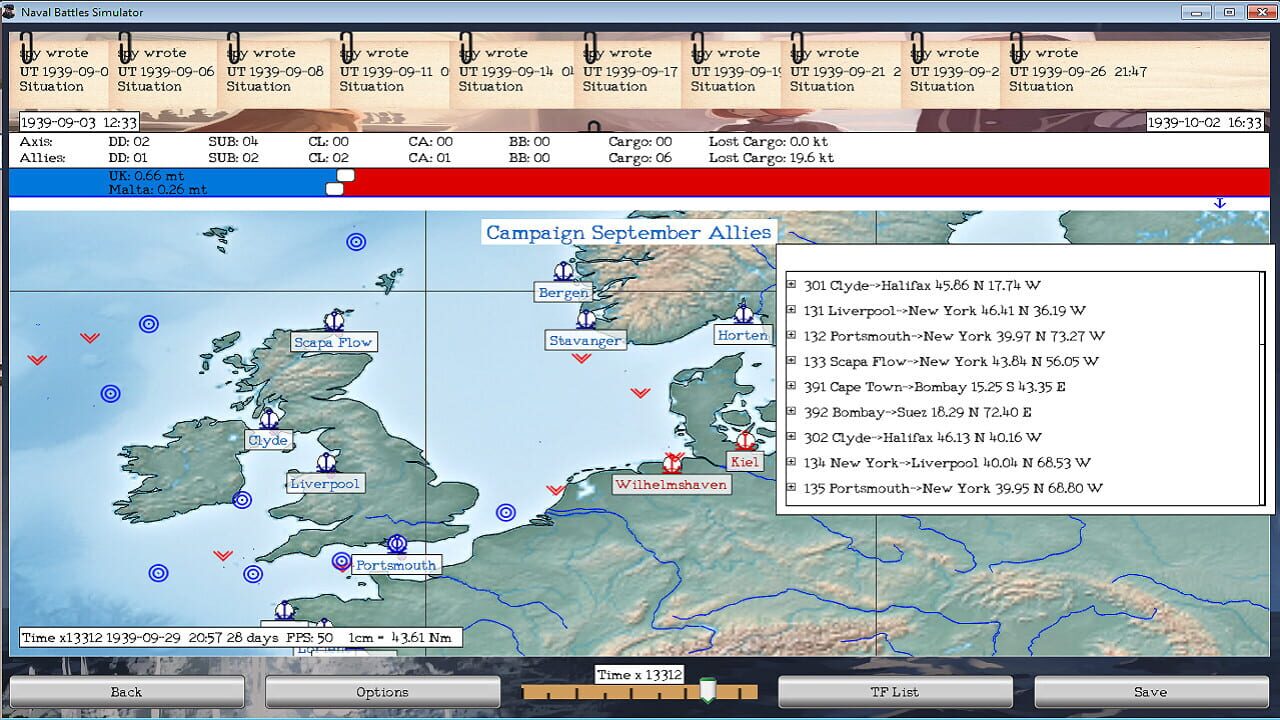Viewport: 1280px width, 720px height.
Task: Click the Wilhelmshaven port anchor icon
Action: pyautogui.click(x=670, y=461)
